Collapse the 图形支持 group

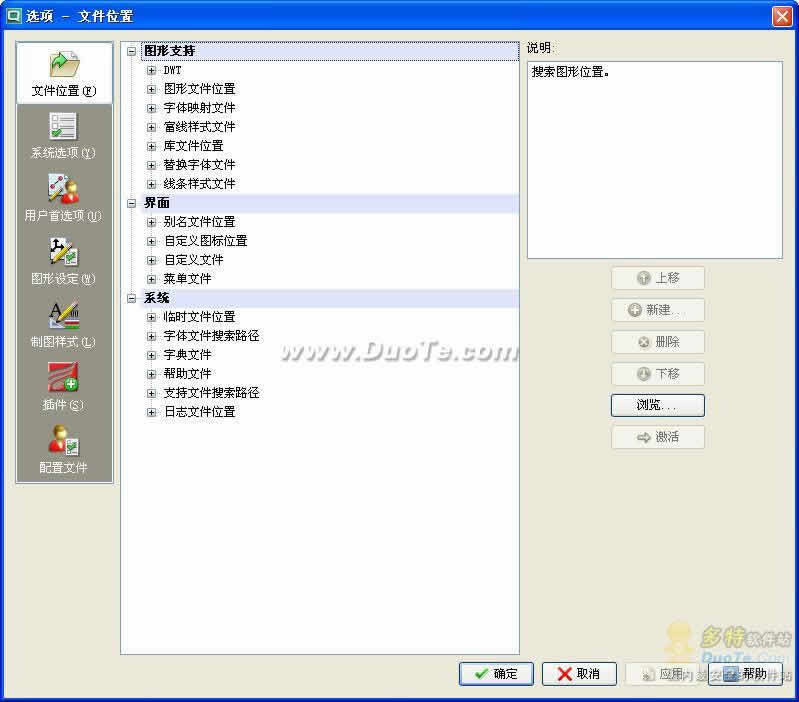pos(131,51)
